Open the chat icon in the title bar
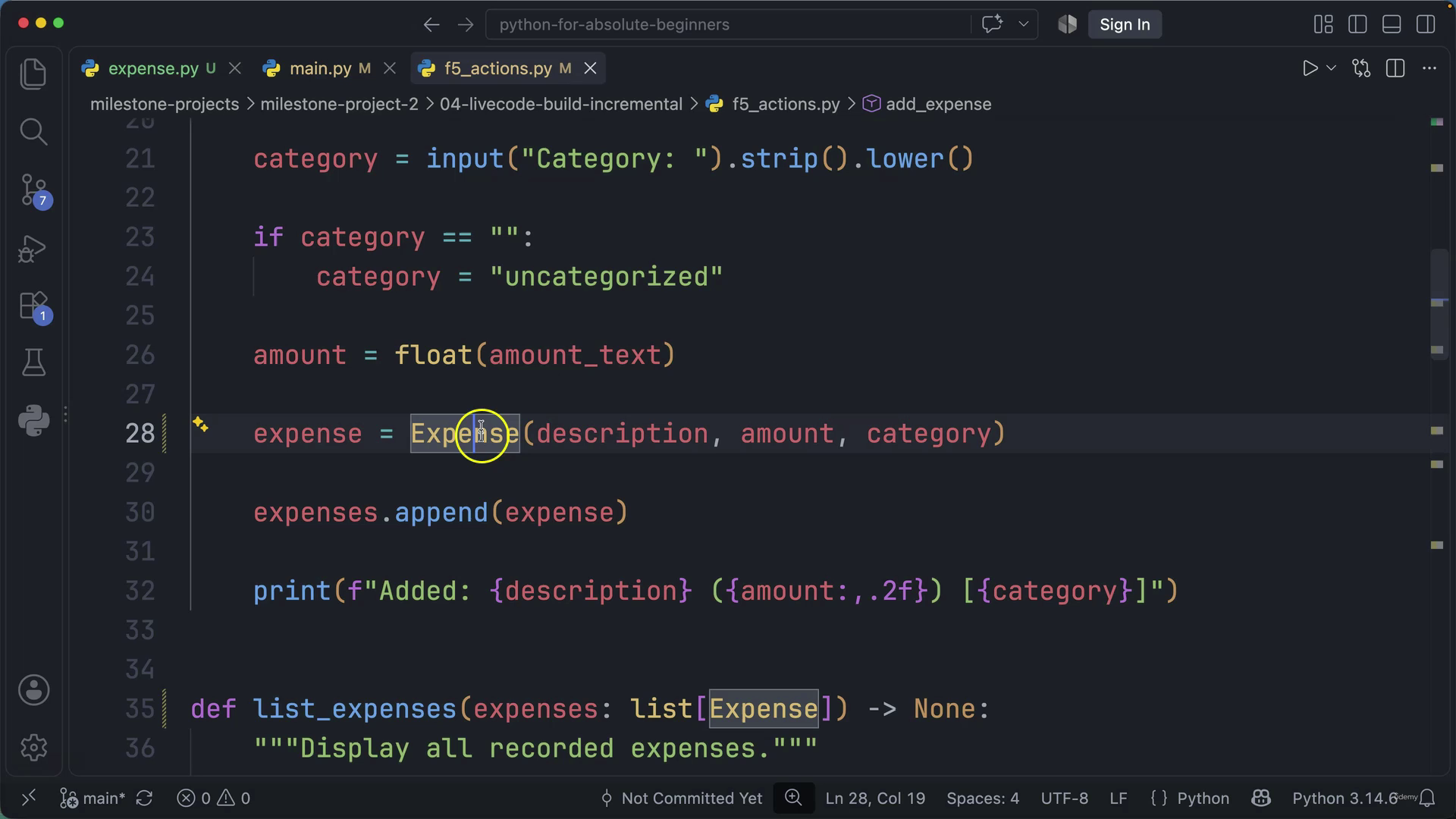This screenshot has height=819, width=1456. coord(992,24)
